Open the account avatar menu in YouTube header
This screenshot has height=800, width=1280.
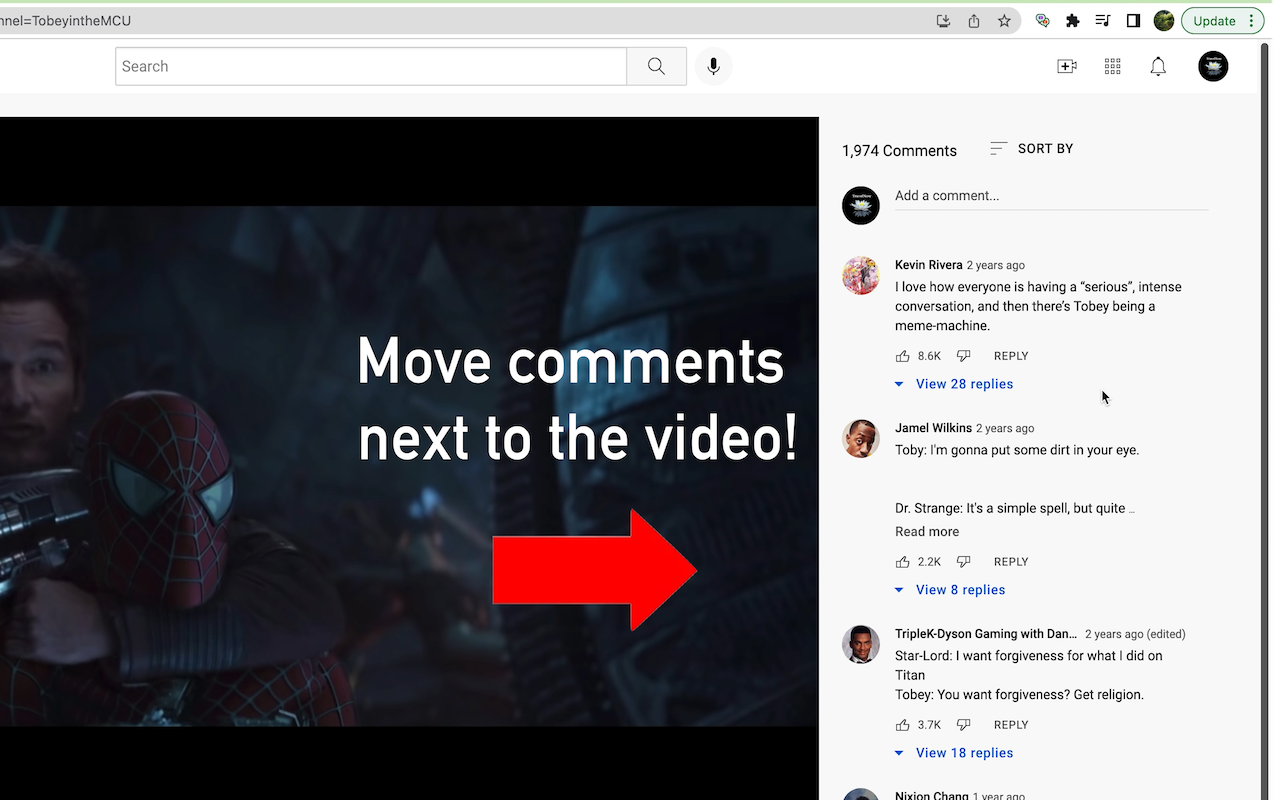pyautogui.click(x=1213, y=66)
